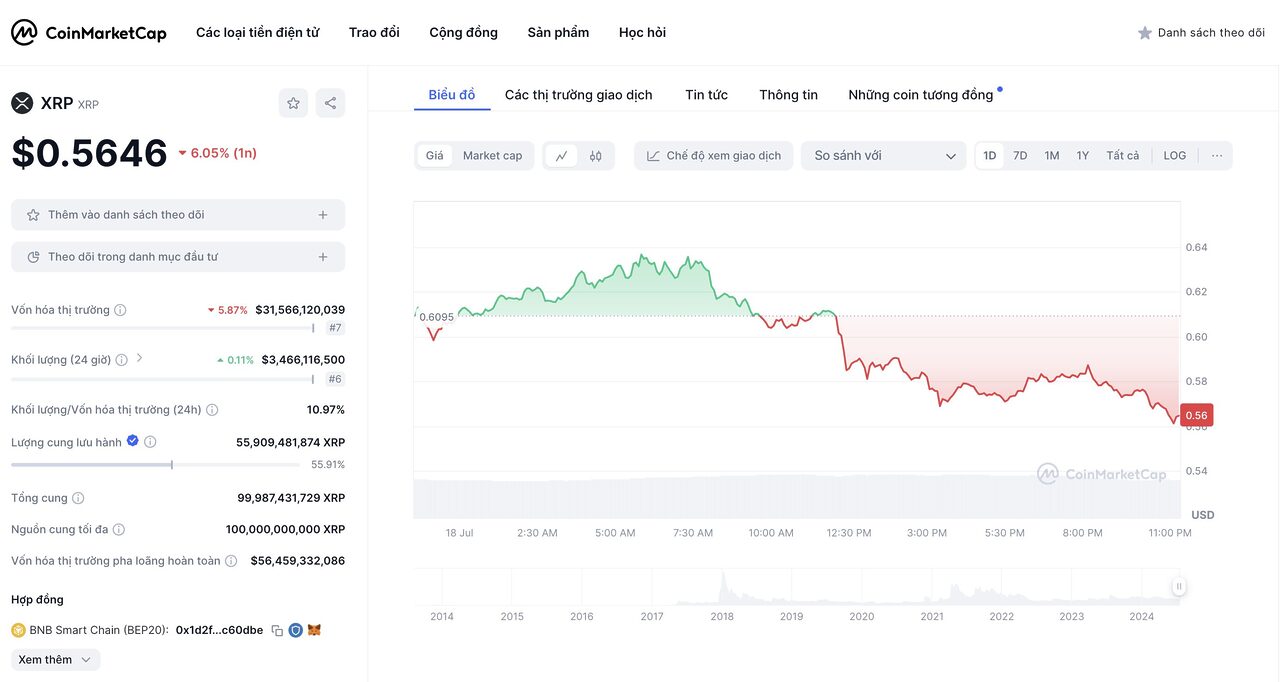The height and width of the screenshot is (682, 1280).
Task: Click the share icon next to XRP
Action: point(330,103)
